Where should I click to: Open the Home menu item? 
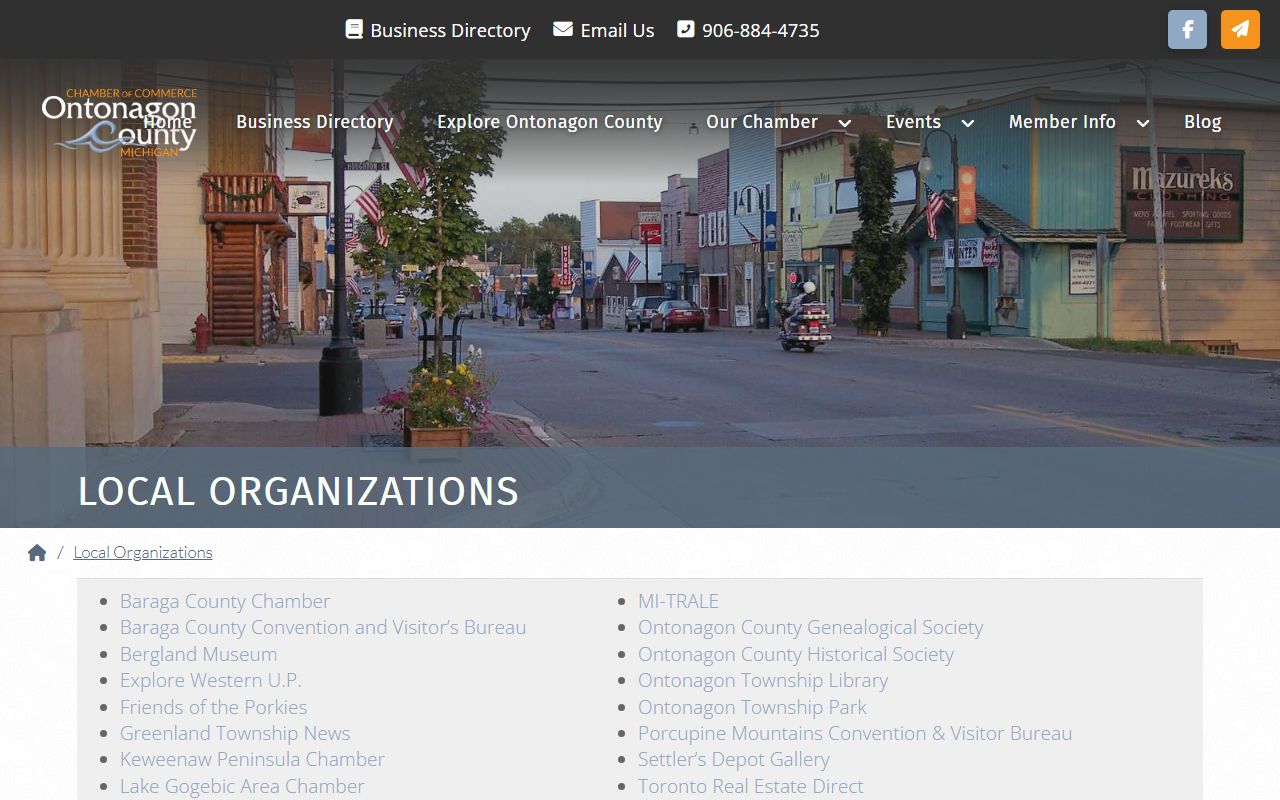click(x=167, y=122)
